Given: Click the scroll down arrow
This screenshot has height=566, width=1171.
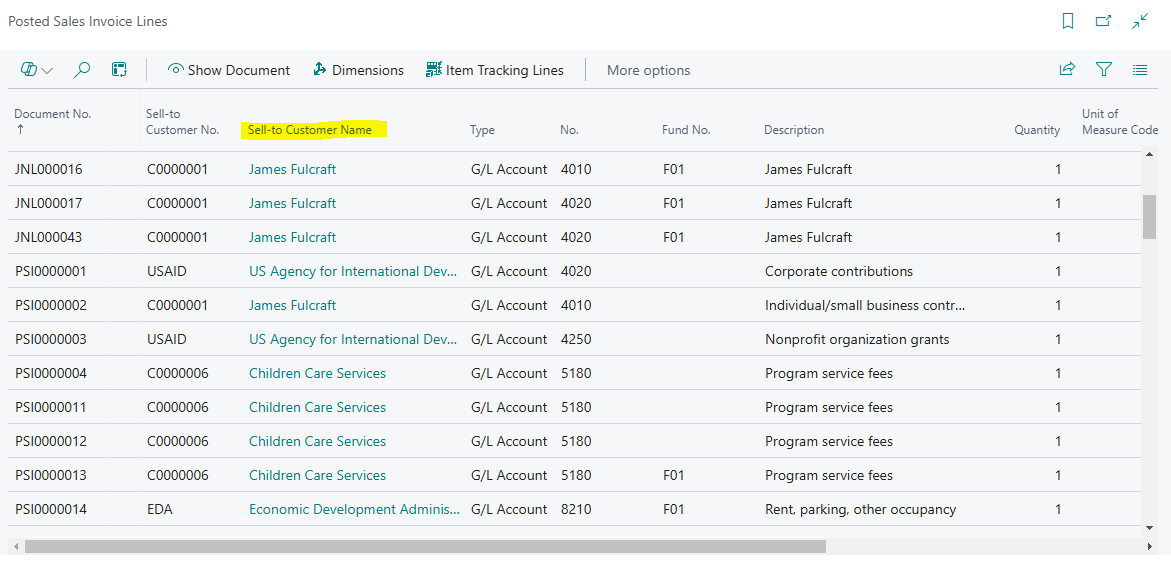Looking at the screenshot, I should click(1149, 528).
